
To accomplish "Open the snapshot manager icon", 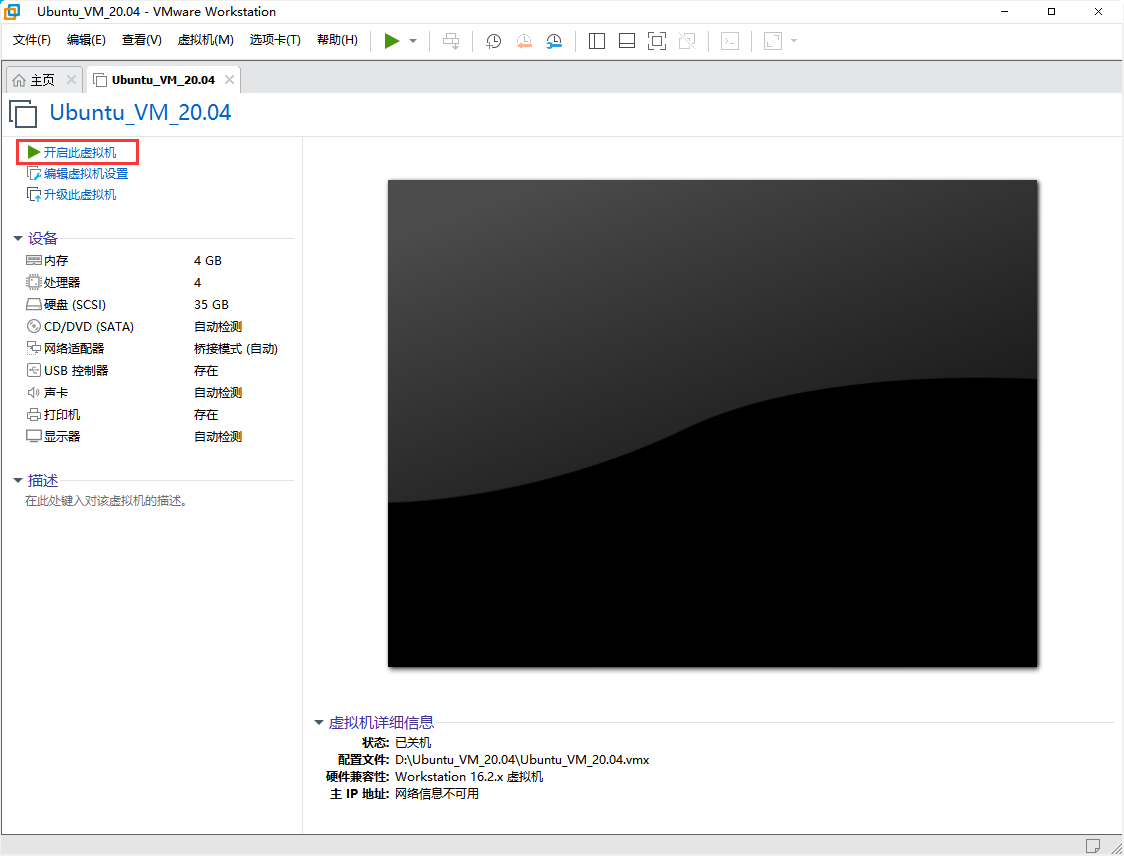I will pyautogui.click(x=554, y=41).
